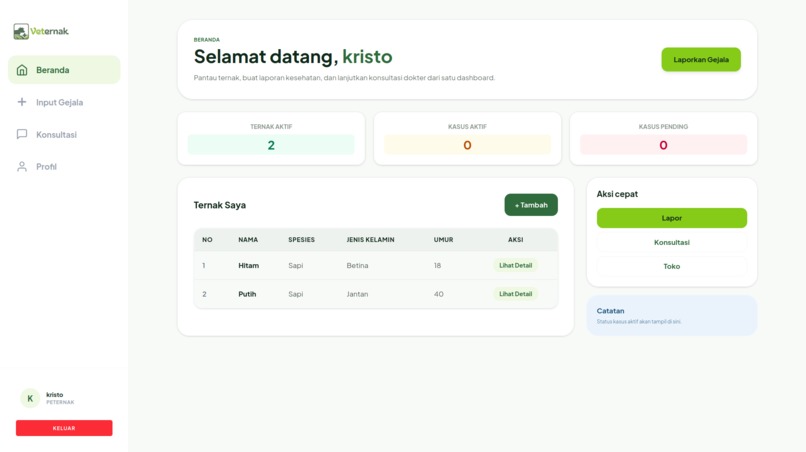Click the Ternak Saya heading
Image resolution: width=806 pixels, height=452 pixels.
click(x=219, y=205)
